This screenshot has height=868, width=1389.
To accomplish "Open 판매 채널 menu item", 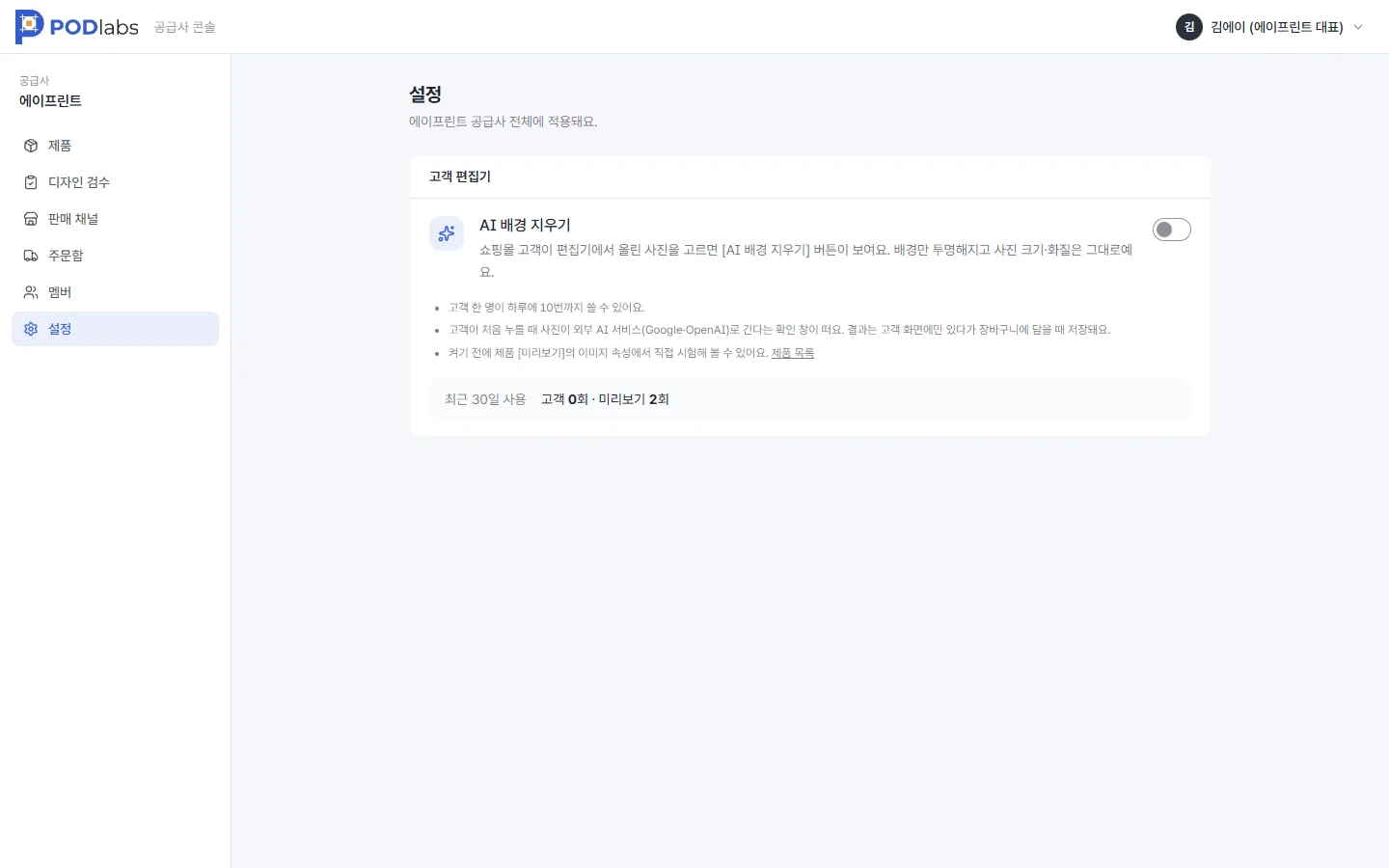I will [116, 219].
